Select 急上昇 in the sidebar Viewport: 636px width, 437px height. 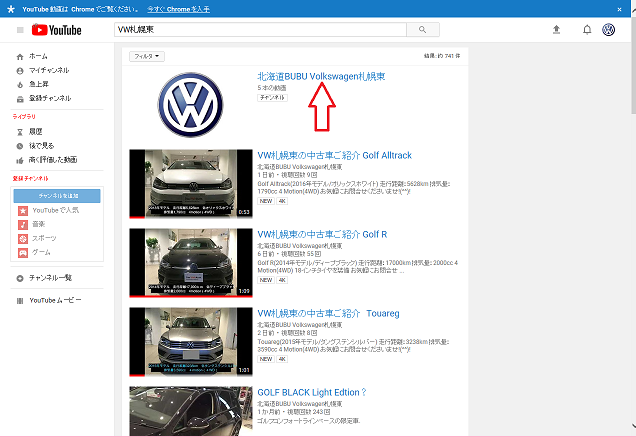point(39,84)
